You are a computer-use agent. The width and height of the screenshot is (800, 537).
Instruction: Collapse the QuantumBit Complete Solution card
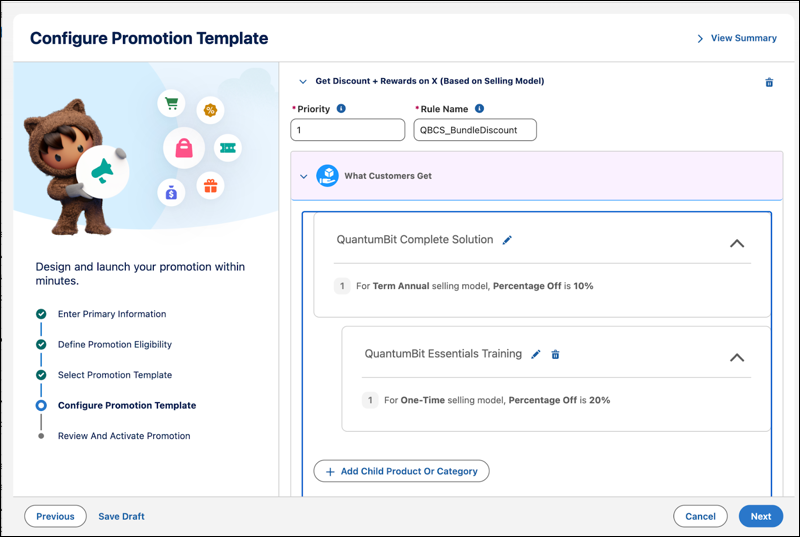(x=737, y=243)
